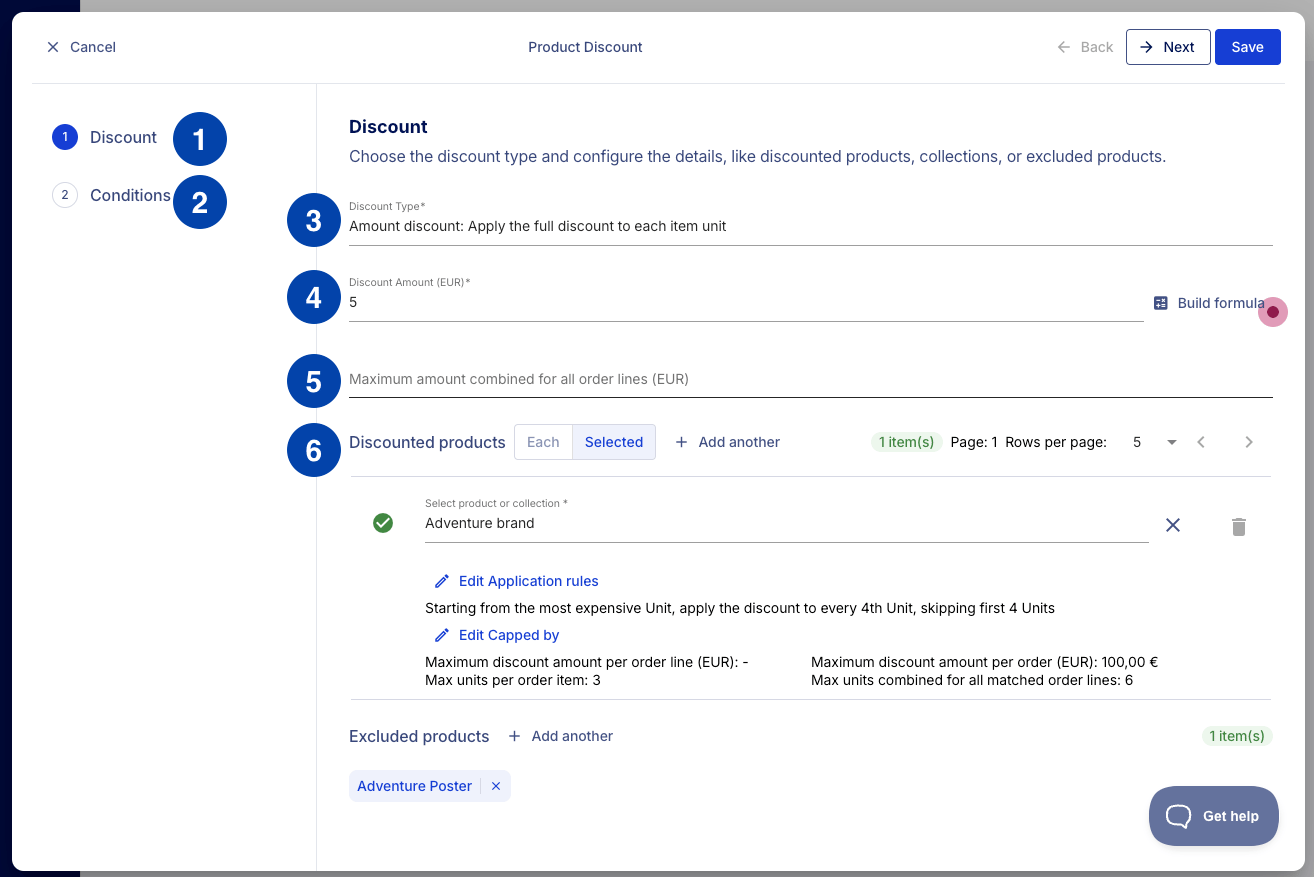1314x877 pixels.
Task: Switch to the Discount step
Action: (105, 137)
